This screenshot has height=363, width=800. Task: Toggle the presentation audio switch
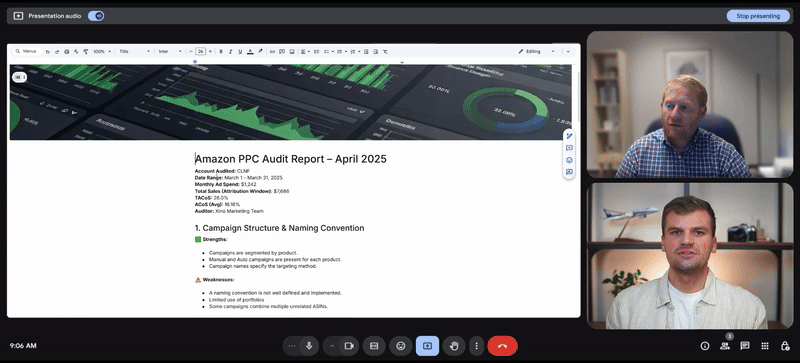click(96, 16)
